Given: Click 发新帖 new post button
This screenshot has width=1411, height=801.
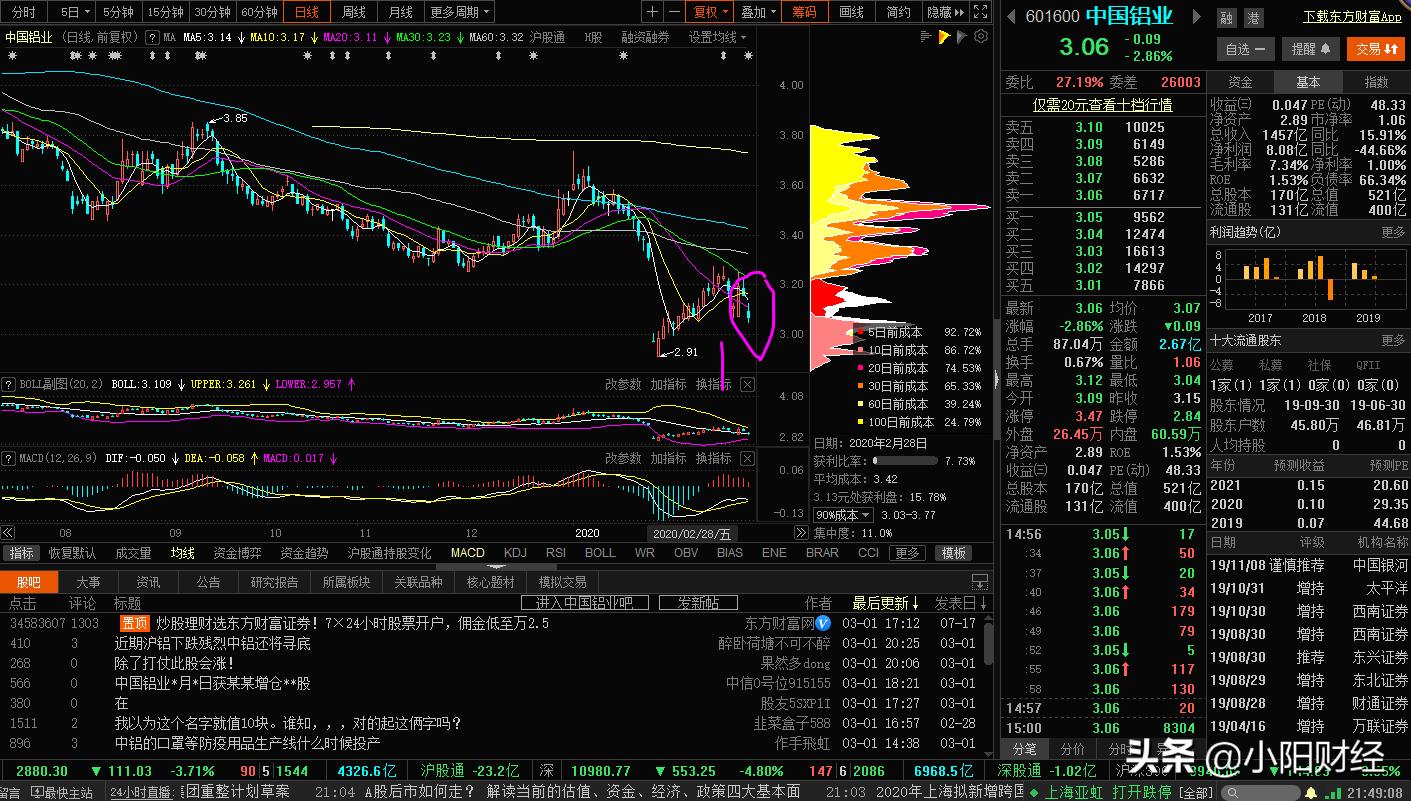Looking at the screenshot, I should [698, 603].
